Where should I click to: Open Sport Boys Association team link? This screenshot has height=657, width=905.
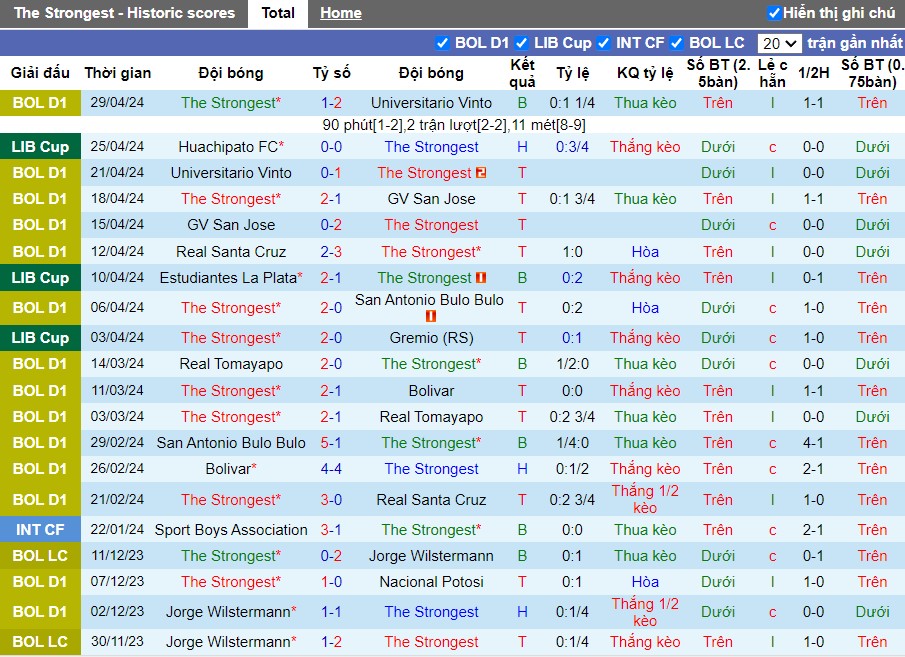click(x=231, y=530)
